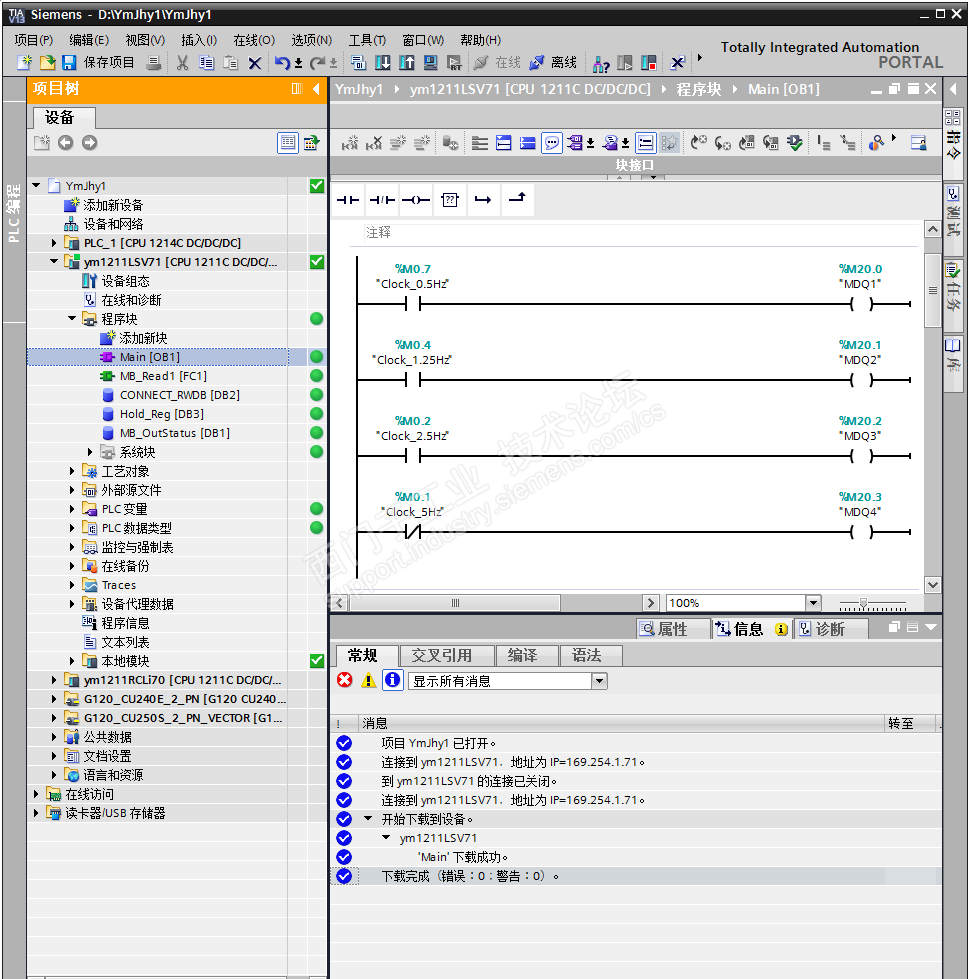Toggle the free-form comments button in editor toolbar
The image size is (969, 979).
click(x=552, y=143)
